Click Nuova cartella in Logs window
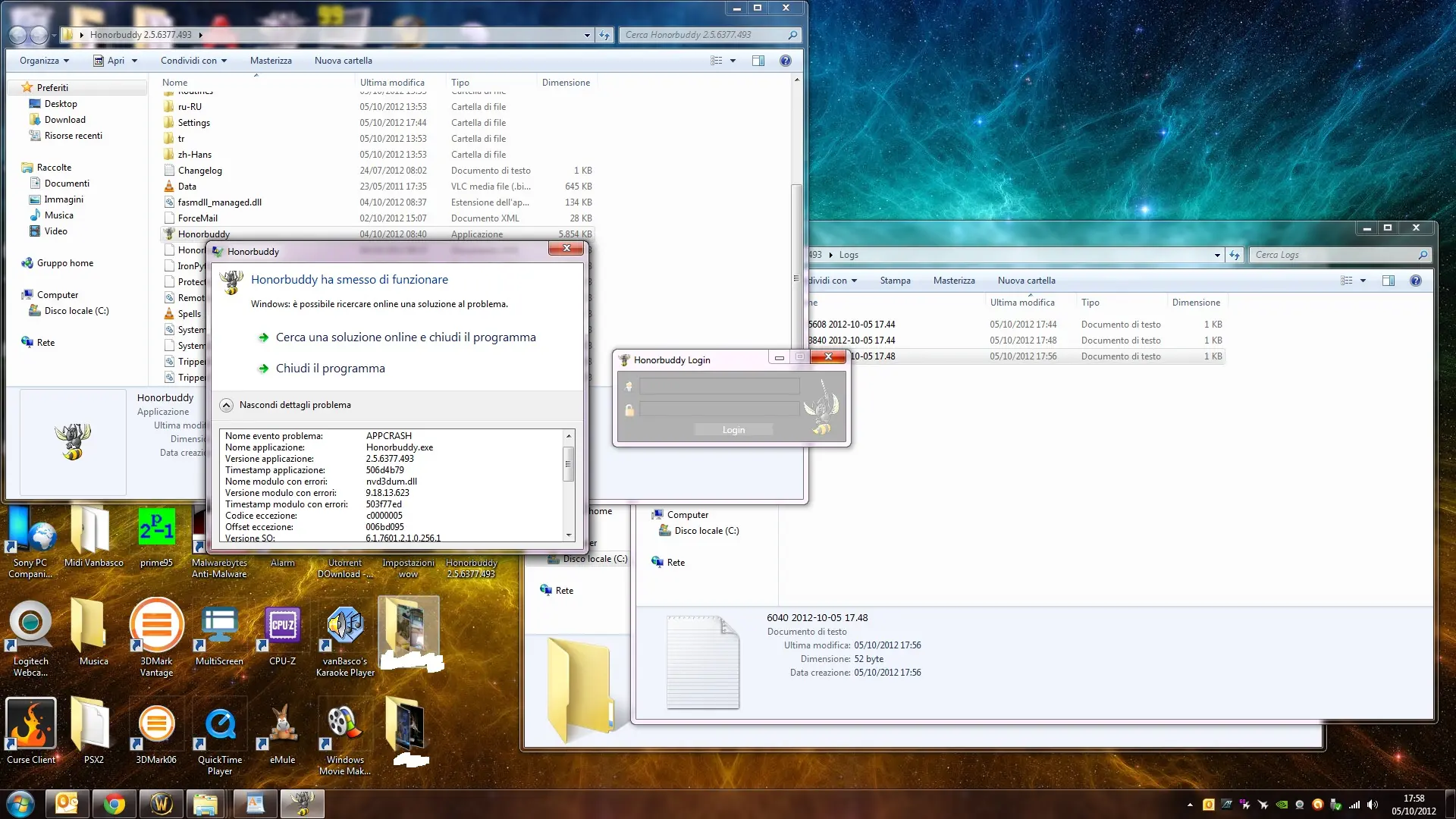The width and height of the screenshot is (1456, 819). pyautogui.click(x=1027, y=281)
